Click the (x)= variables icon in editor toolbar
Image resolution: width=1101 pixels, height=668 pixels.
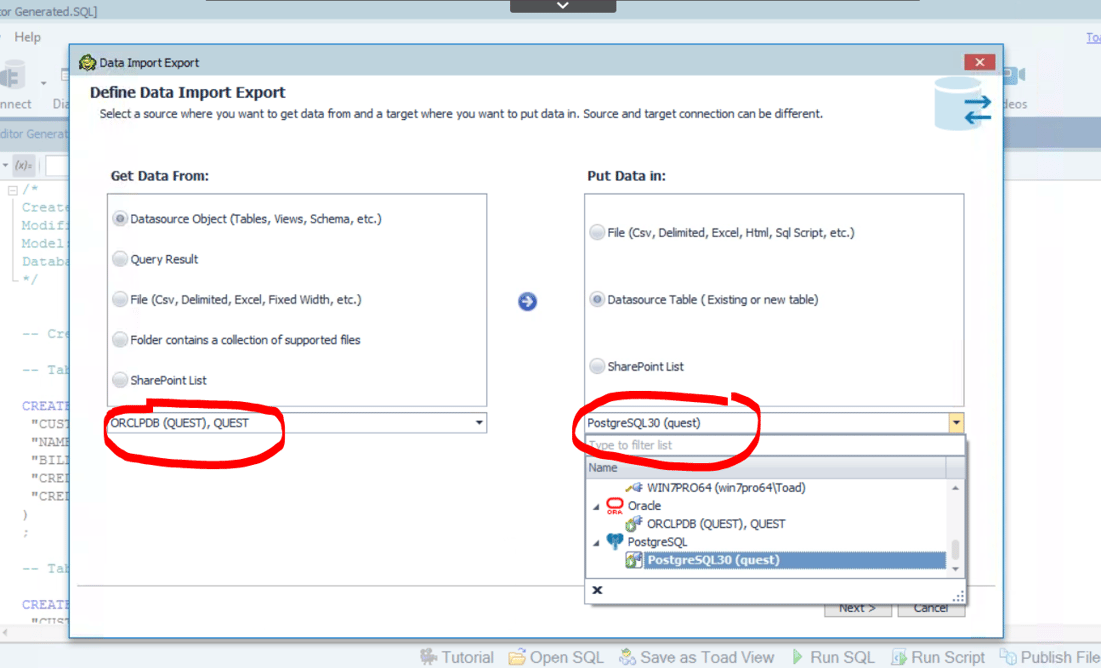(23, 166)
